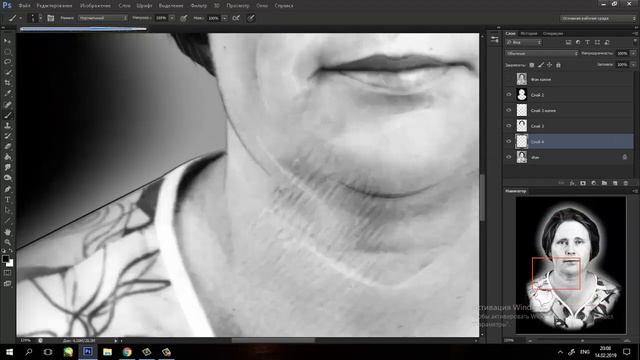Open layer opacity dropdown arrow
Viewport: 640px width, 360px height.
tap(633, 53)
